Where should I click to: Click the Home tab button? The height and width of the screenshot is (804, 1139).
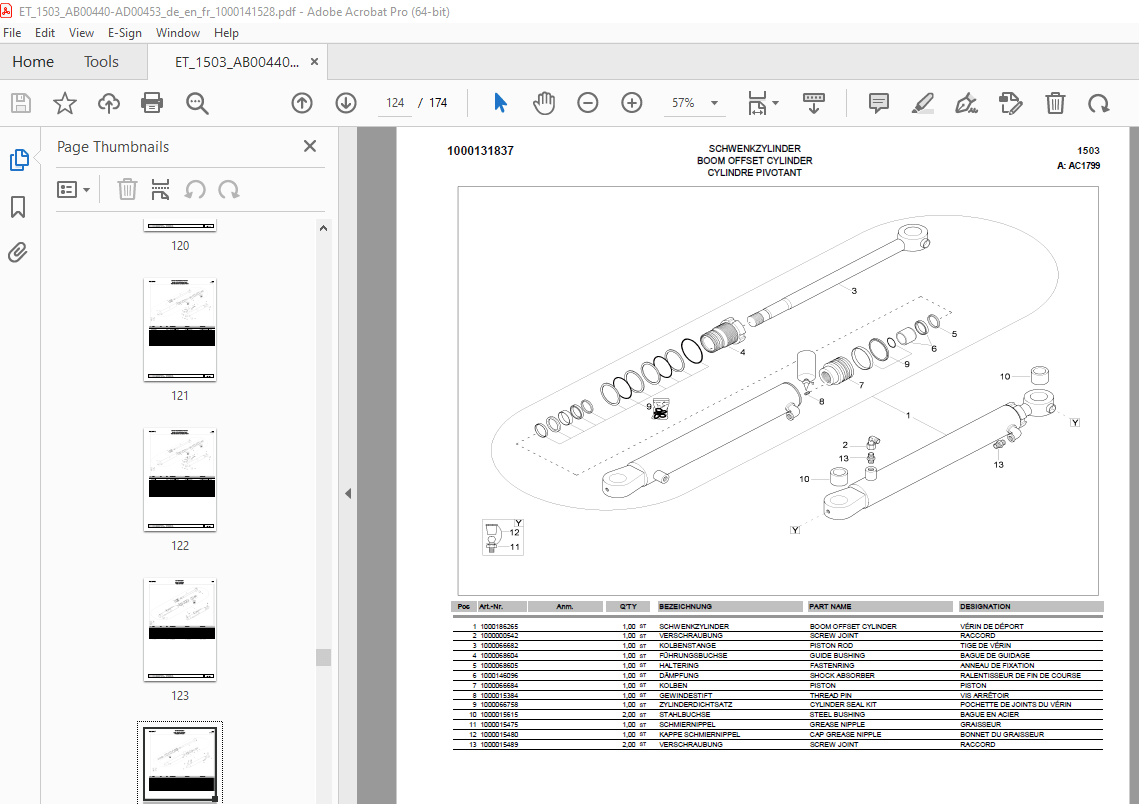click(x=33, y=62)
